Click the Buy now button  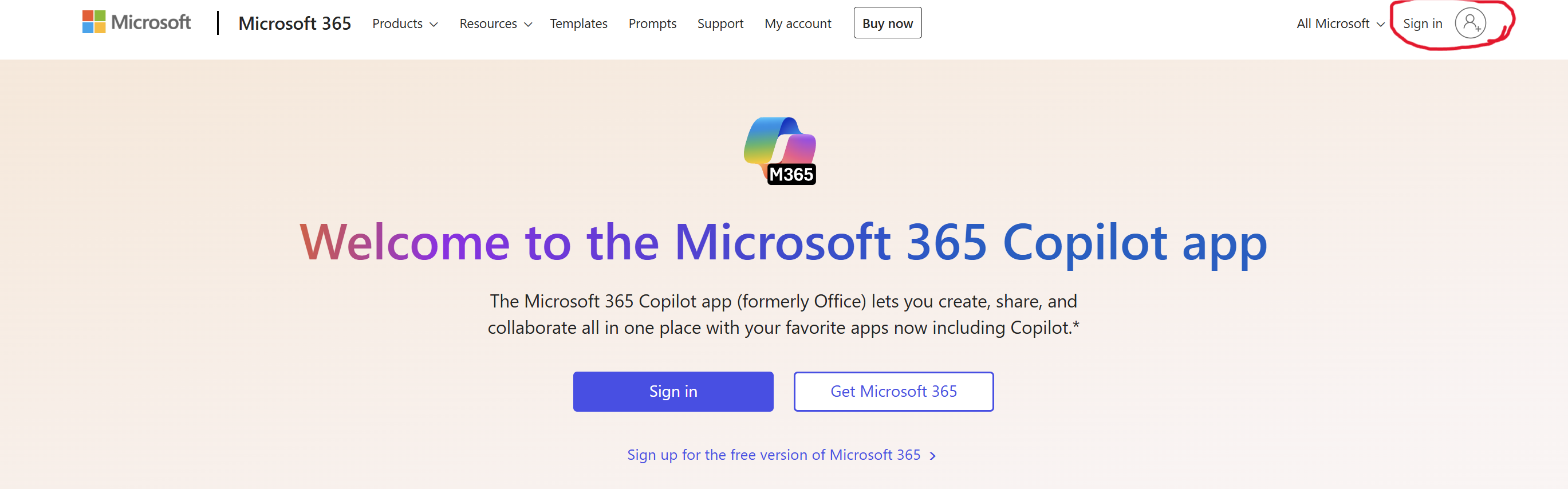coord(888,23)
